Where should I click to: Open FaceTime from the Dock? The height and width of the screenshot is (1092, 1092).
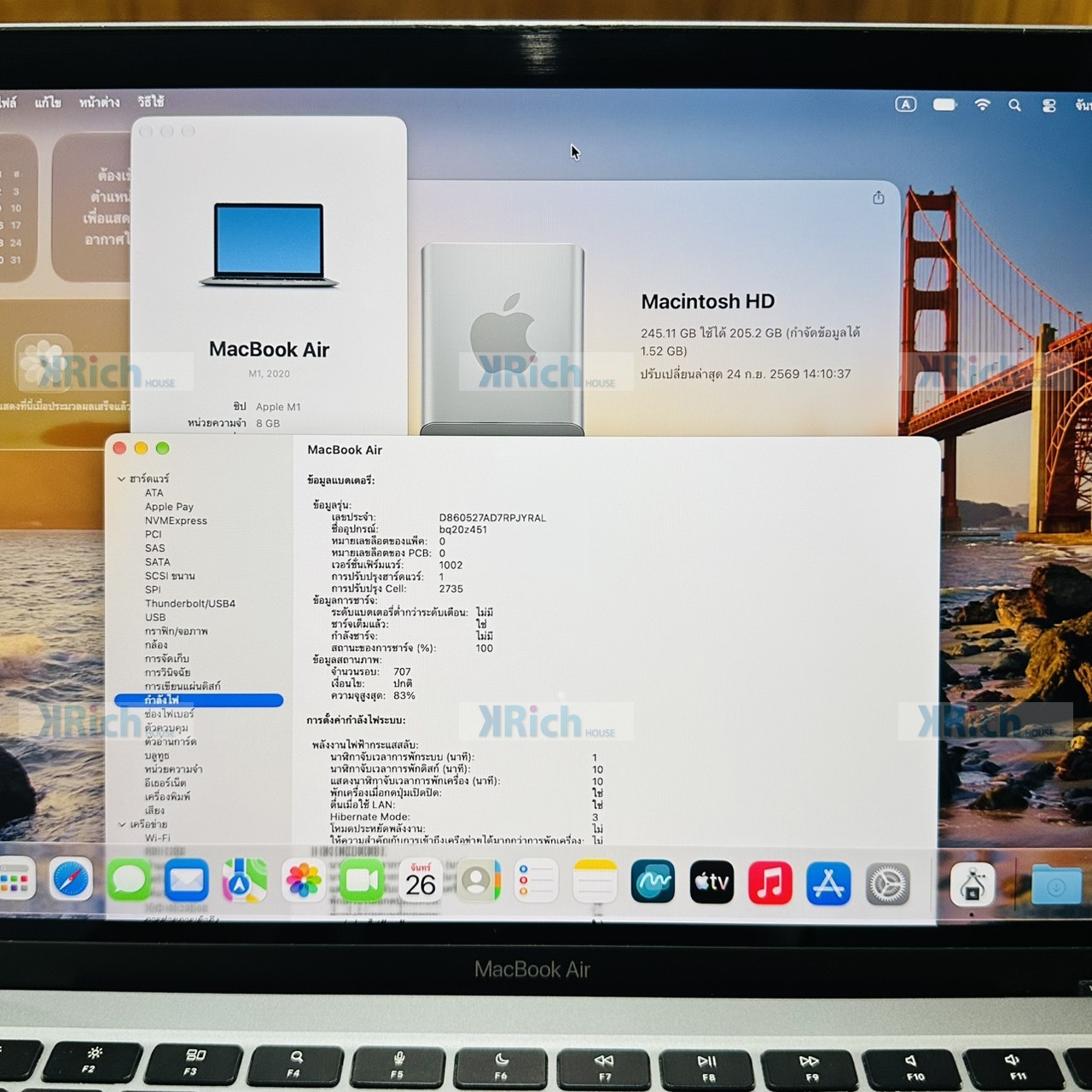tap(362, 882)
